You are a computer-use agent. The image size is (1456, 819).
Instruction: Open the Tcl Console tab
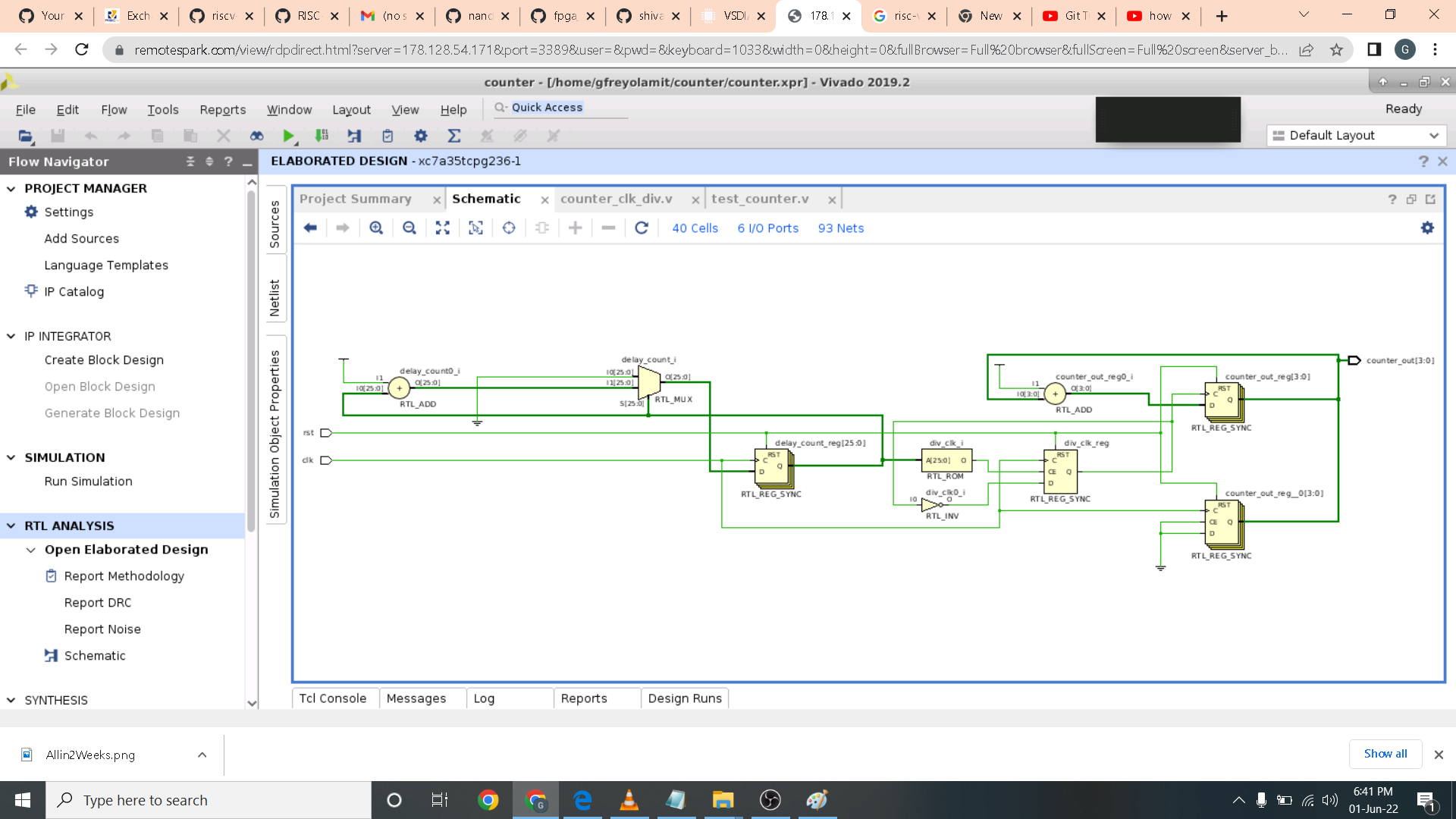[332, 698]
